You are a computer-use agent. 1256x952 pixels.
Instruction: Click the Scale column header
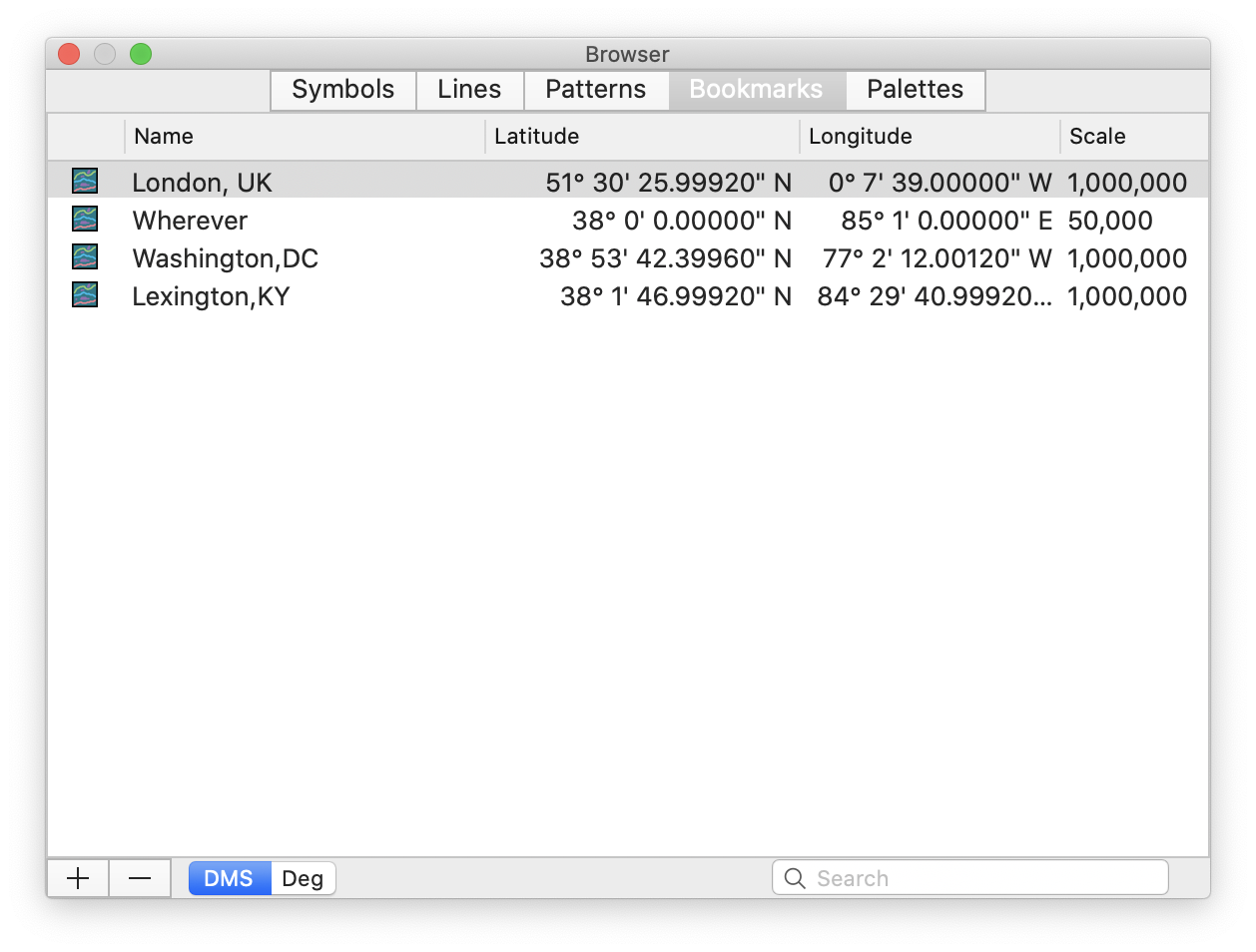point(1095,136)
